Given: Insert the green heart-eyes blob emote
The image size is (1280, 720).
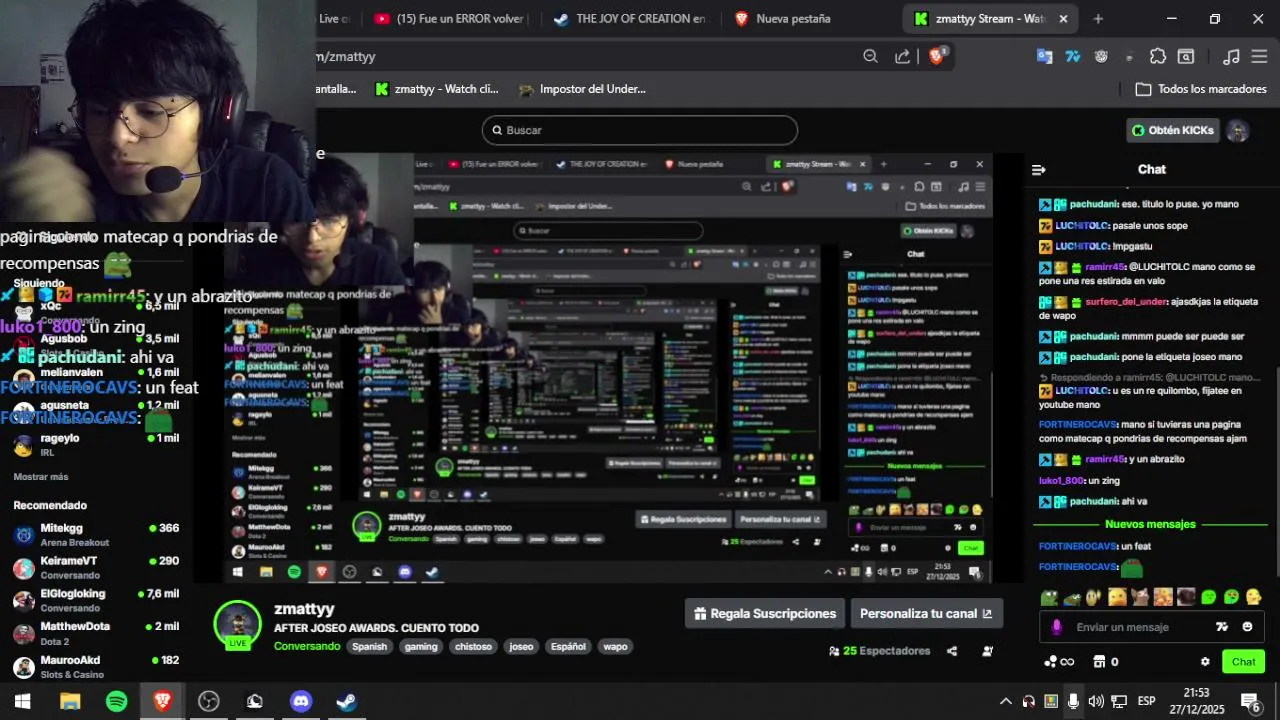Looking at the screenshot, I should point(1231,597).
